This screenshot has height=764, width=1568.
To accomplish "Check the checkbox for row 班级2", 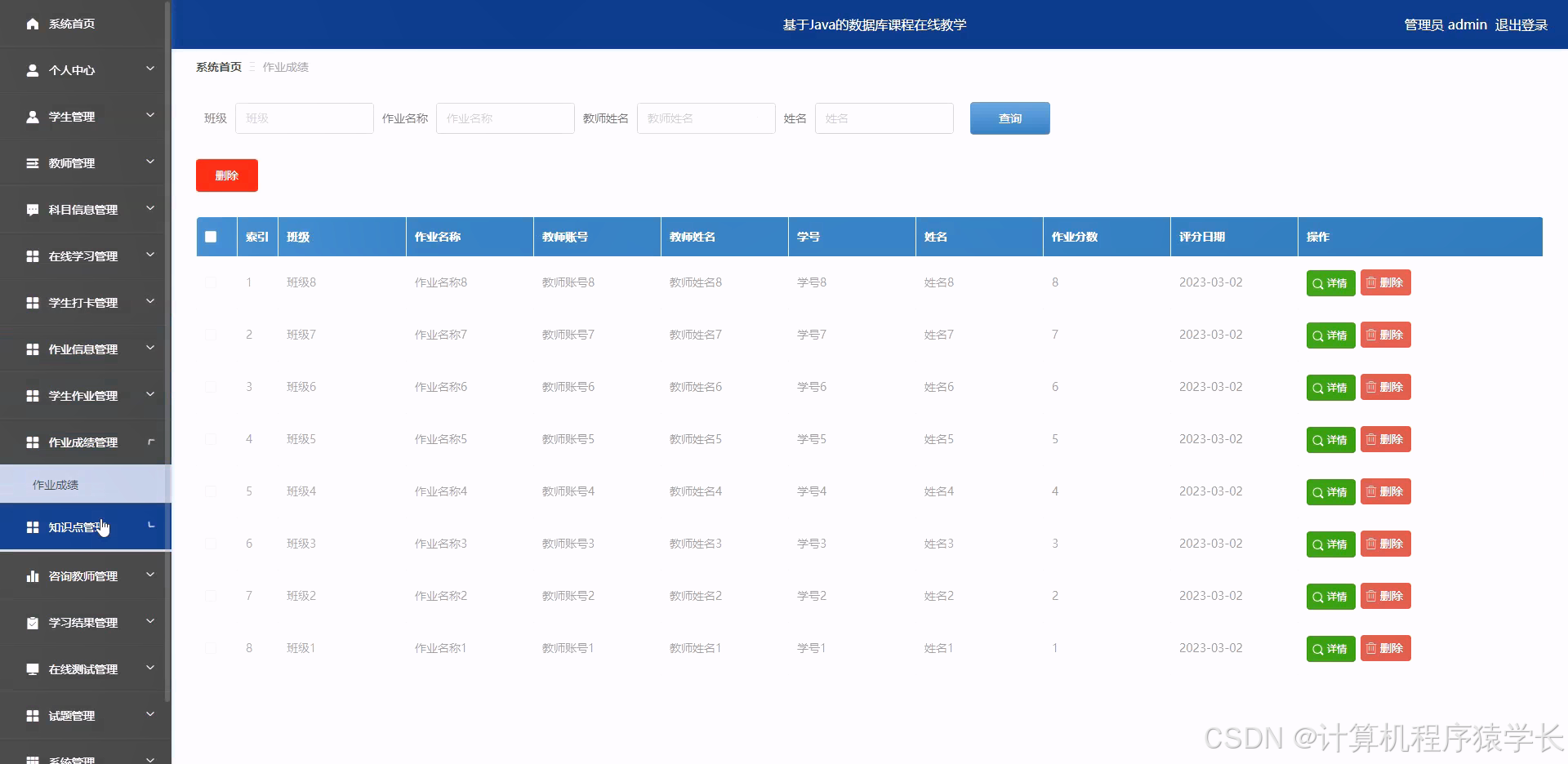I will coord(211,596).
